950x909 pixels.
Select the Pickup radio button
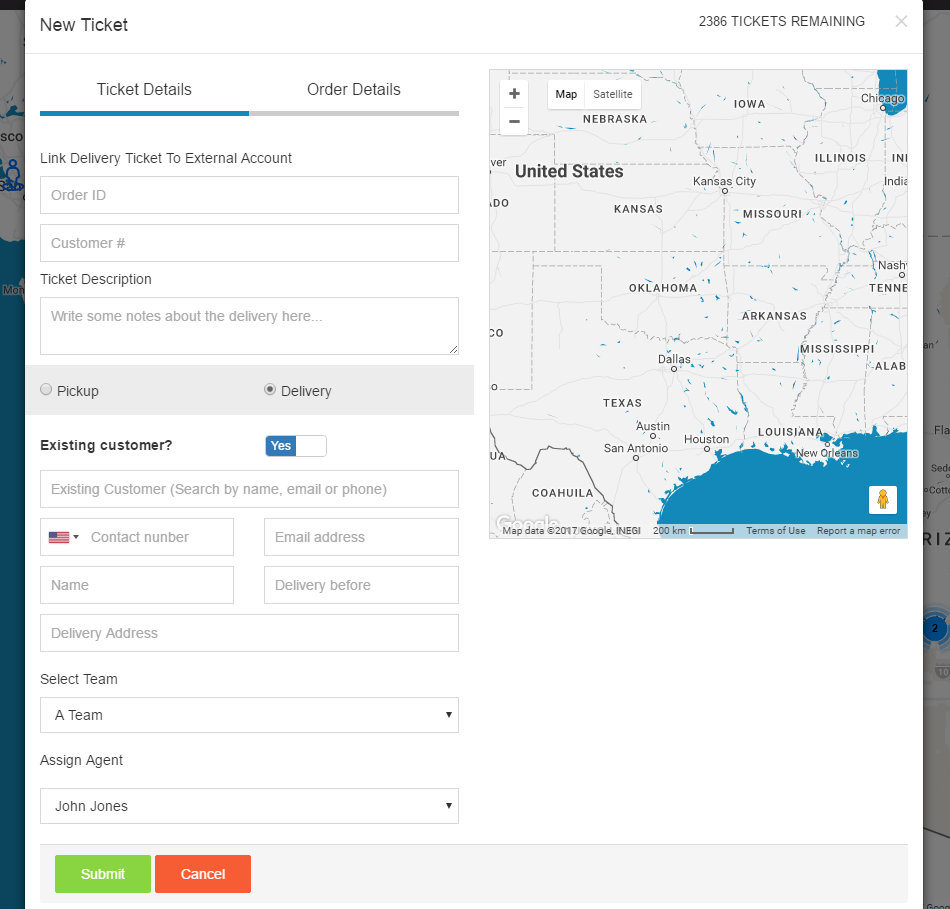(45, 390)
